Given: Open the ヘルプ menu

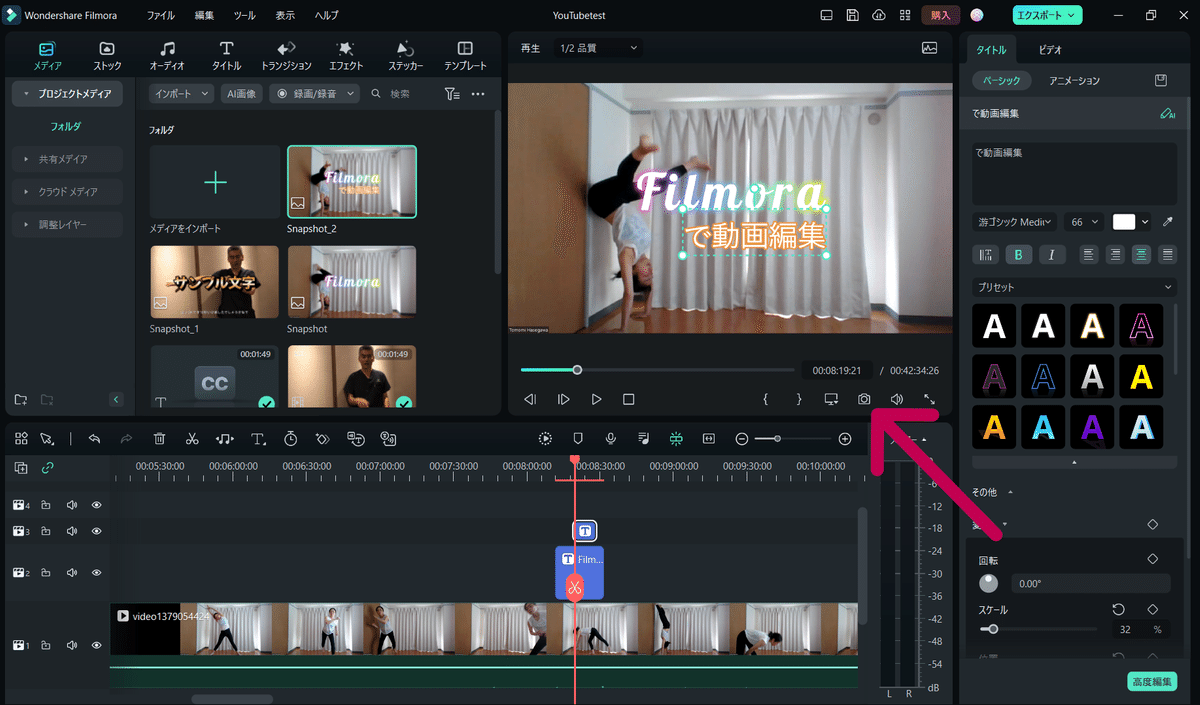Looking at the screenshot, I should [326, 15].
